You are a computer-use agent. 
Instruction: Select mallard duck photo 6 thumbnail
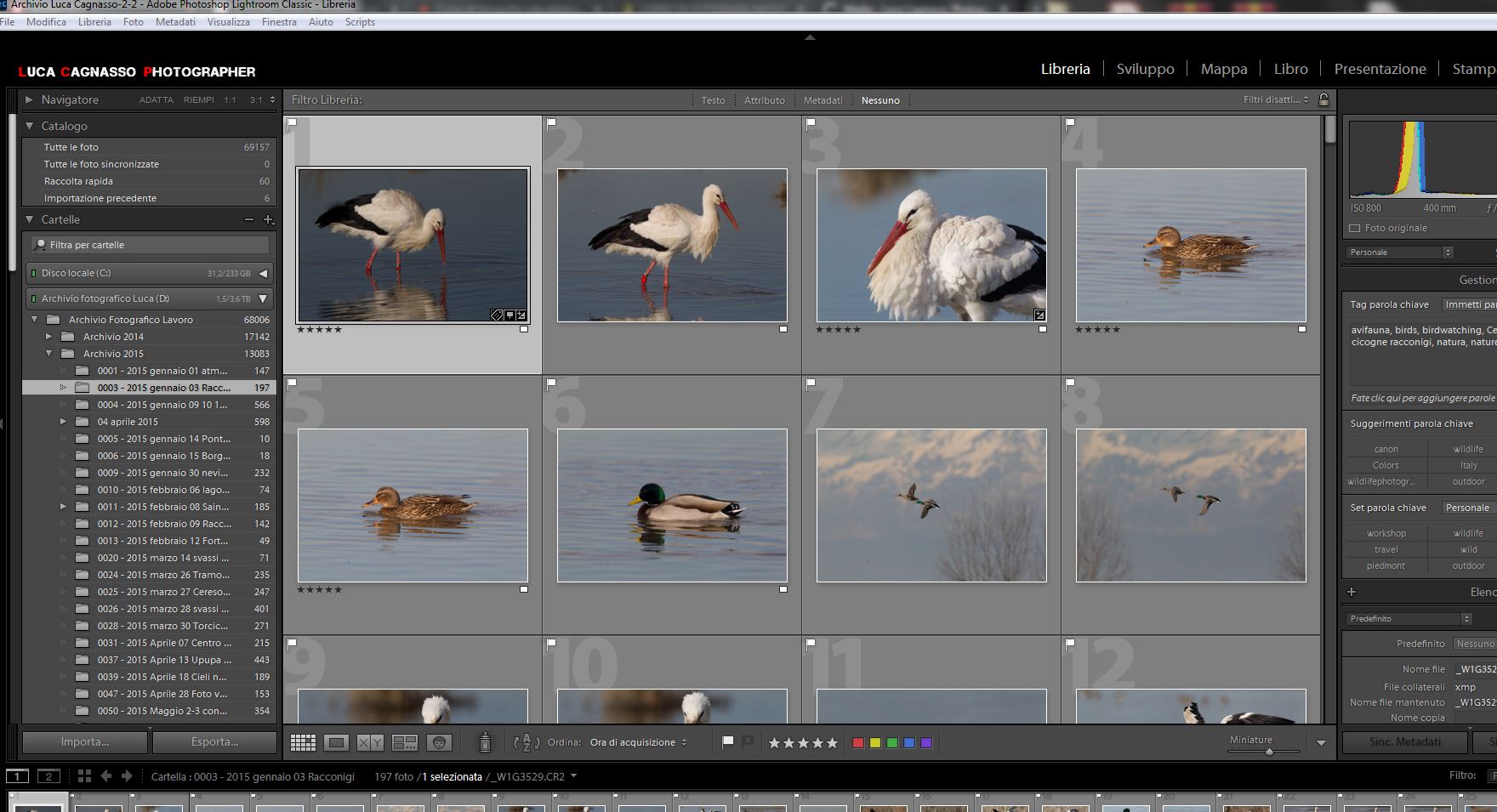coord(672,505)
